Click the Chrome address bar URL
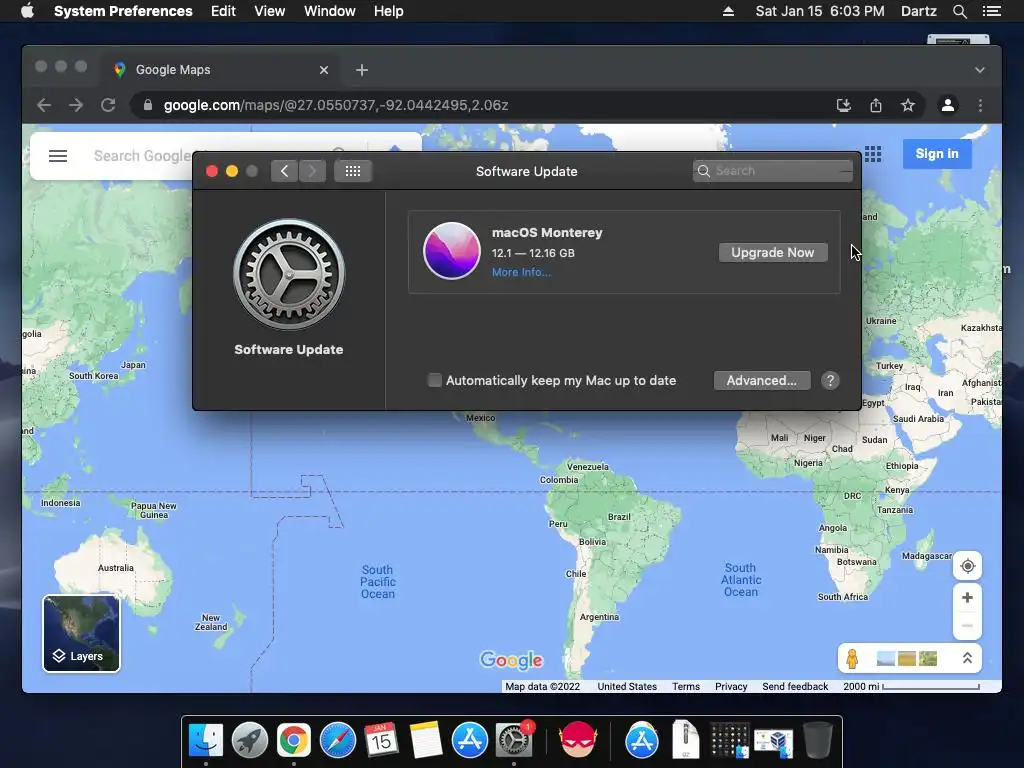Screen dimensions: 1024x768 pos(336,105)
